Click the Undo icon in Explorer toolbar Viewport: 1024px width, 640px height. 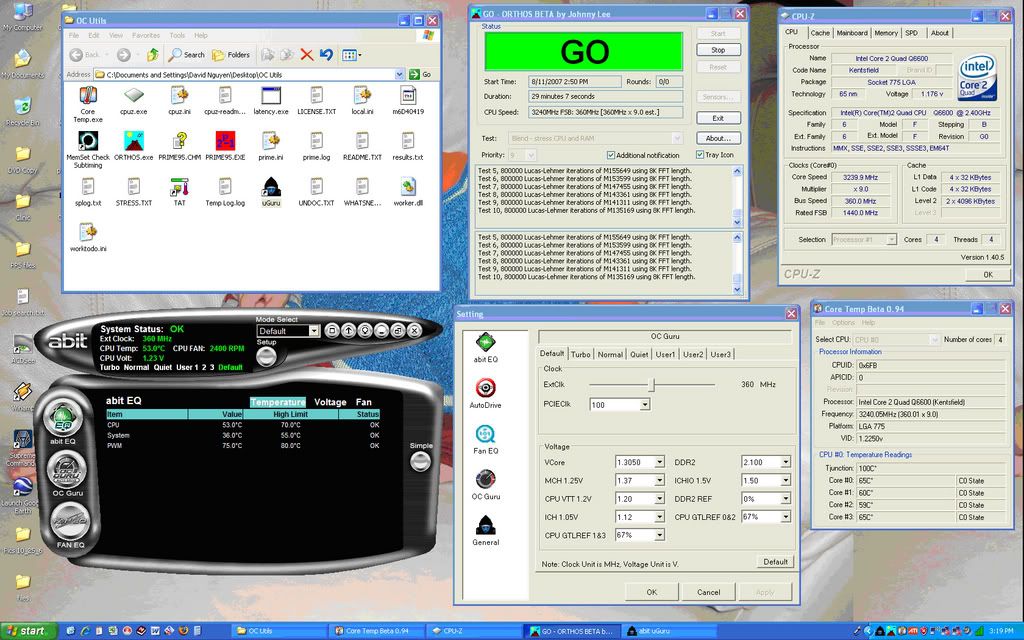[x=327, y=55]
